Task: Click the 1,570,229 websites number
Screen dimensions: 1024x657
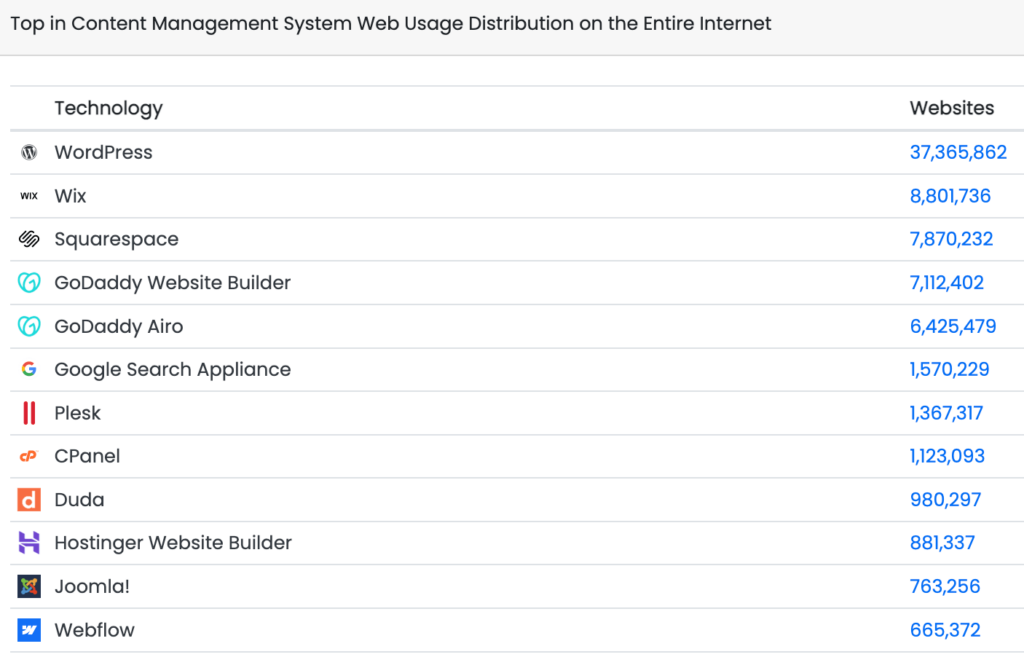Action: click(x=950, y=369)
